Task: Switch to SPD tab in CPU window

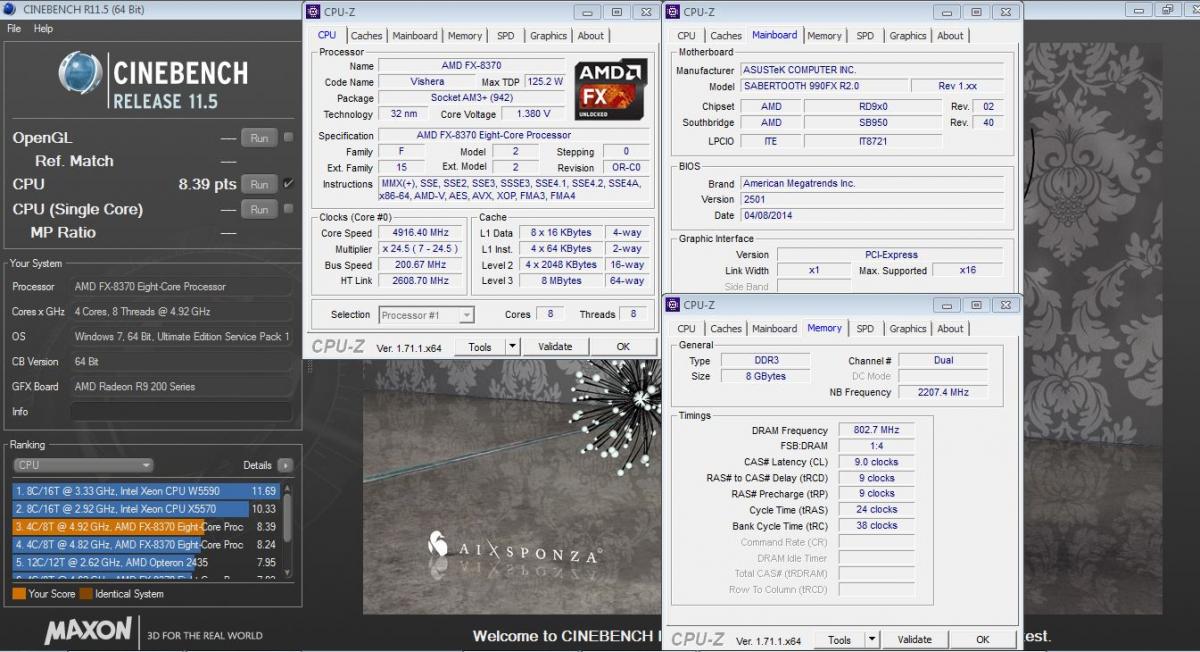Action: [506, 35]
